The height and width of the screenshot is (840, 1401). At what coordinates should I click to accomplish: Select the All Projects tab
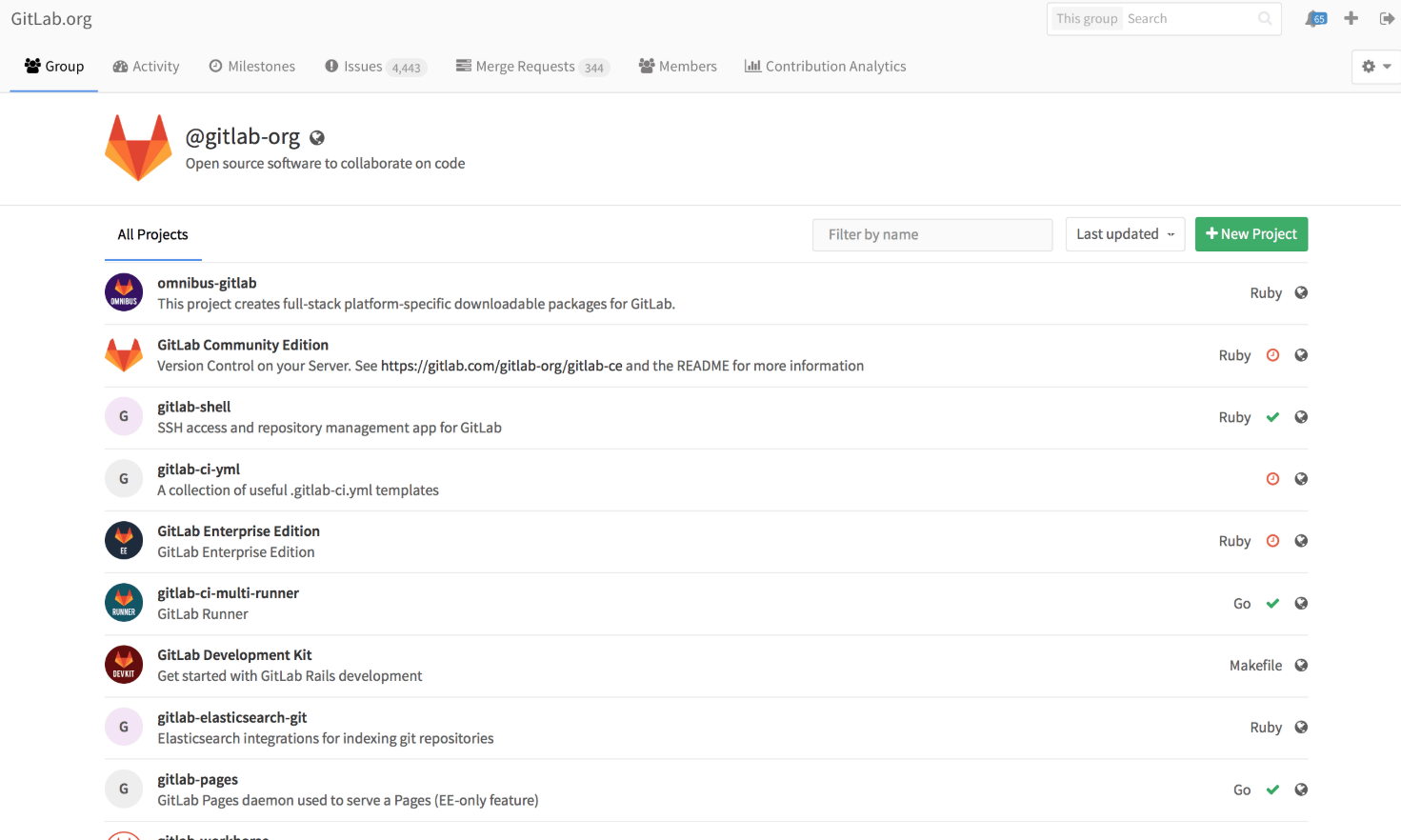(x=153, y=235)
